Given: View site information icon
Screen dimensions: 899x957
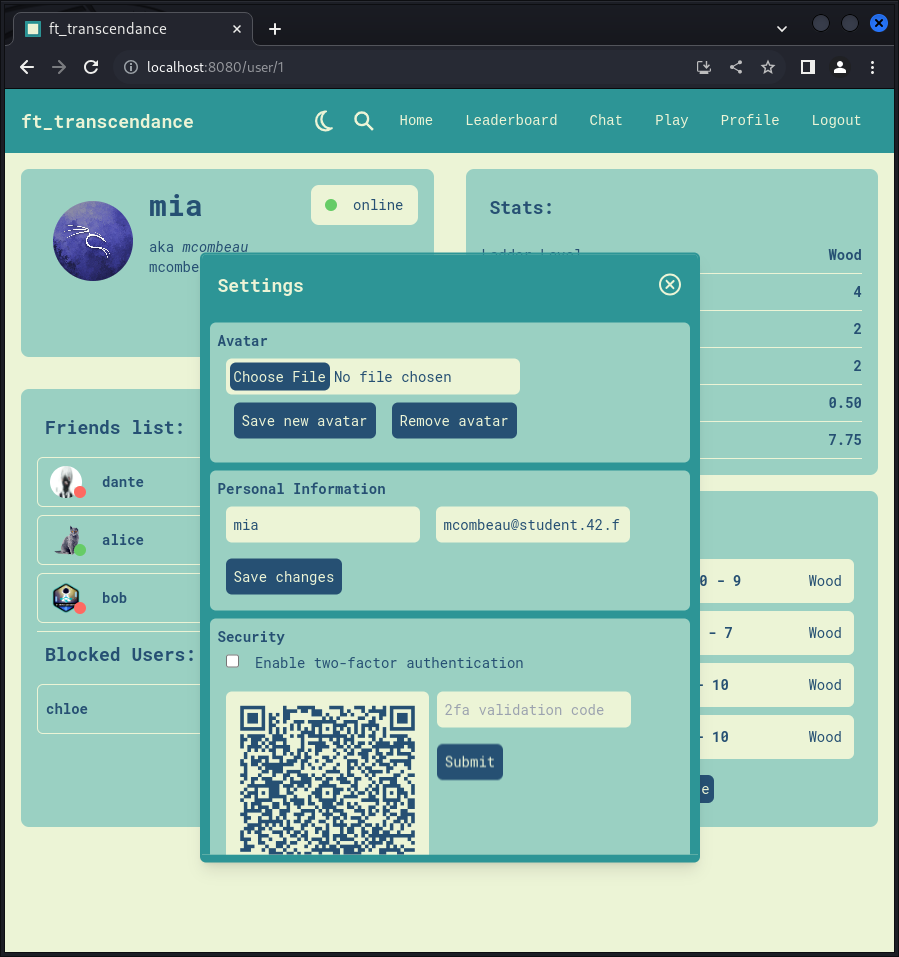Looking at the screenshot, I should pos(131,67).
